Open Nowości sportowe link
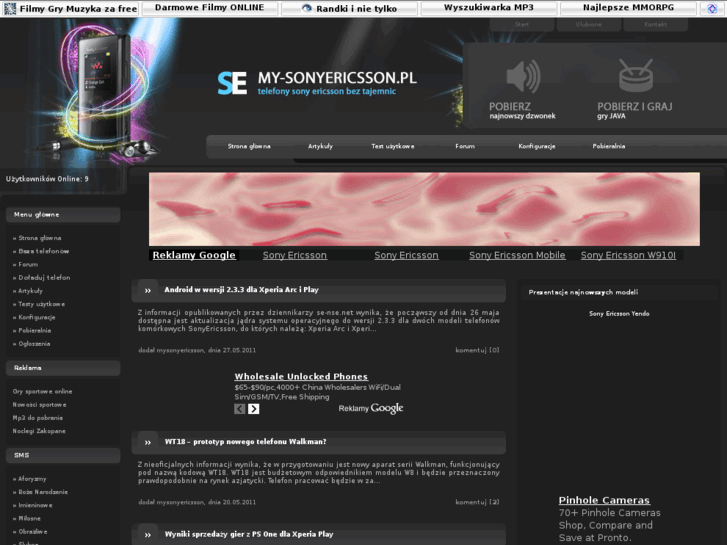 coord(39,405)
